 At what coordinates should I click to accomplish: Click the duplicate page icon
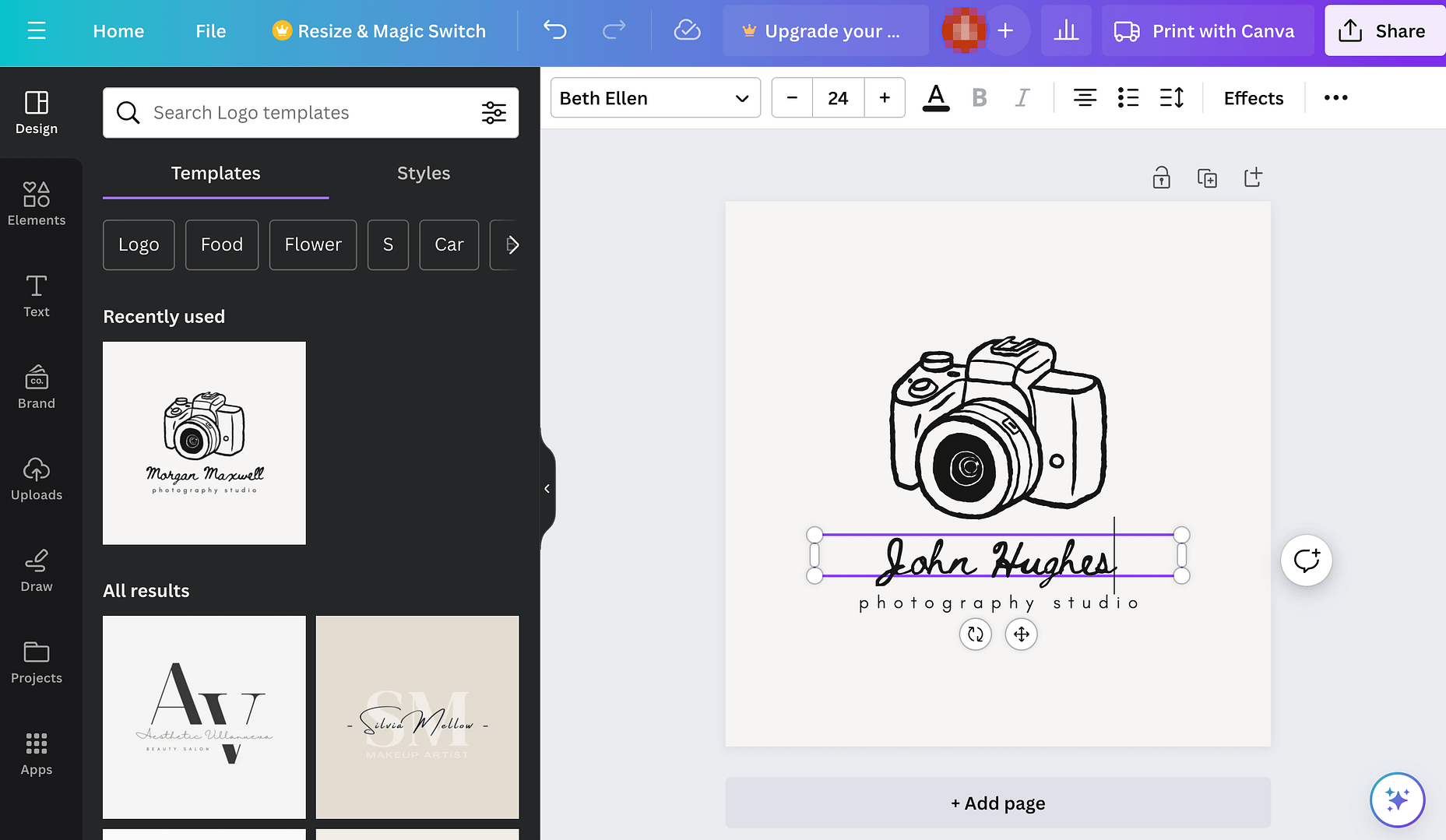tap(1207, 178)
